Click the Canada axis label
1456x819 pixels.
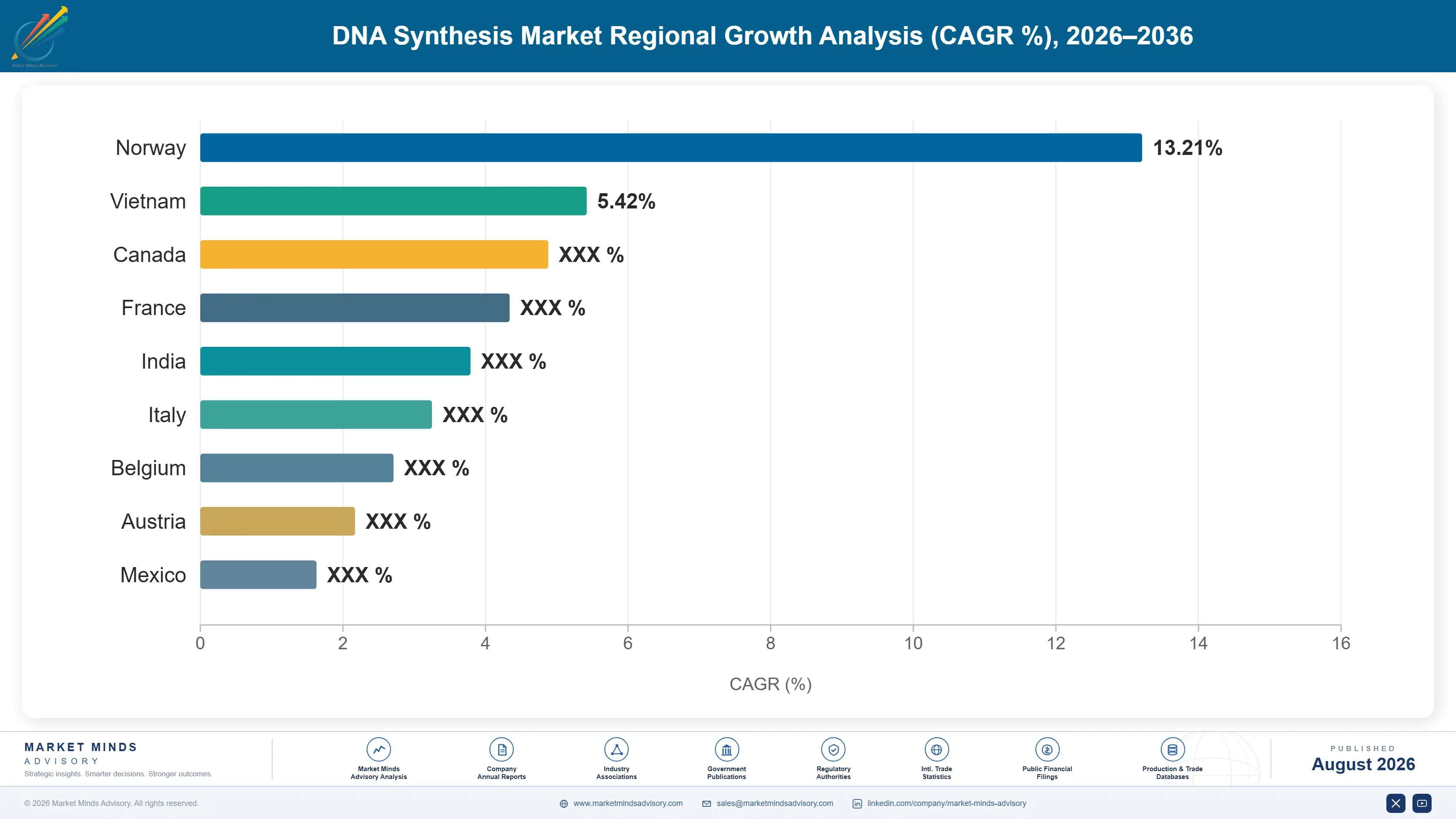coord(150,255)
